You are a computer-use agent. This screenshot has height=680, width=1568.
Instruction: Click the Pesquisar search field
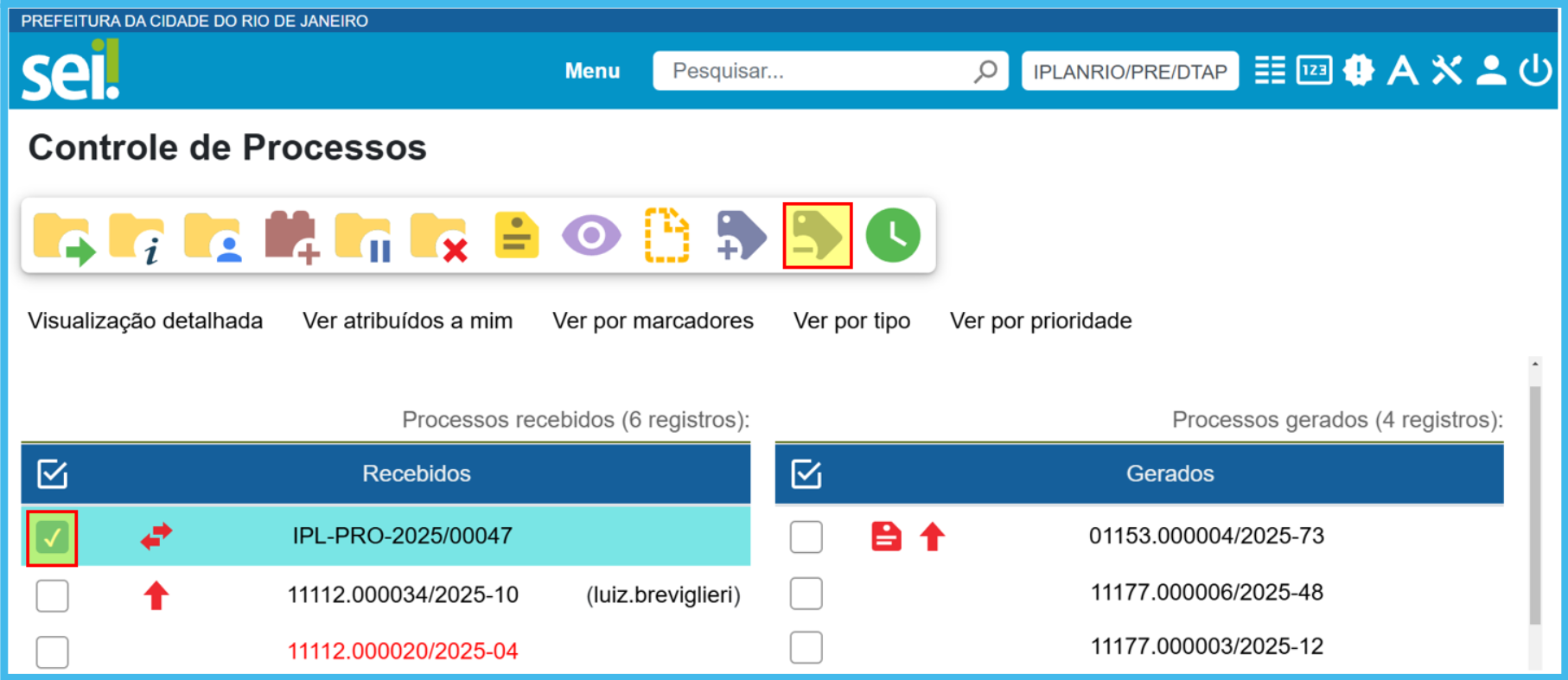click(813, 71)
